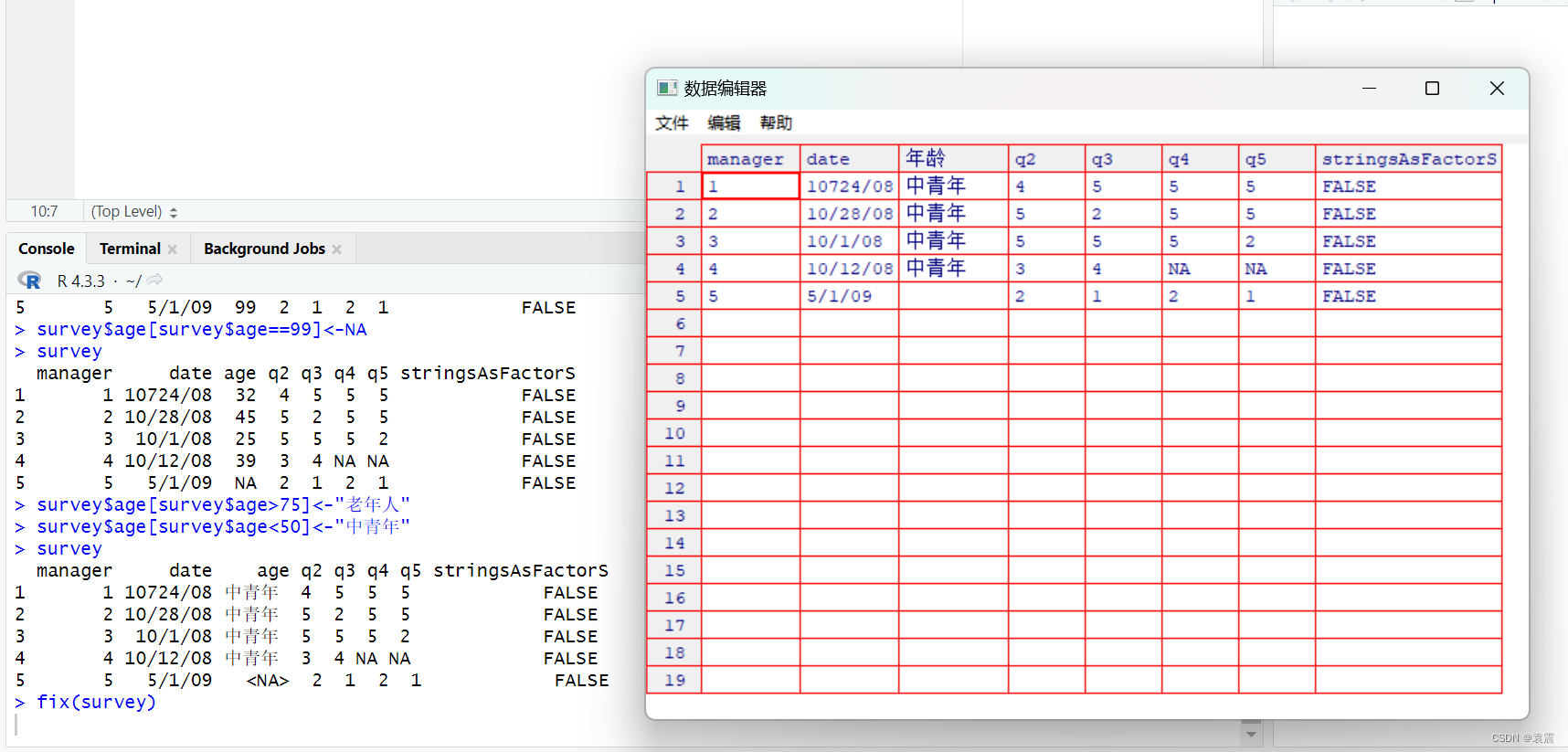Maximize the 数据编辑器 window
The height and width of the screenshot is (752, 1568).
pos(1432,88)
